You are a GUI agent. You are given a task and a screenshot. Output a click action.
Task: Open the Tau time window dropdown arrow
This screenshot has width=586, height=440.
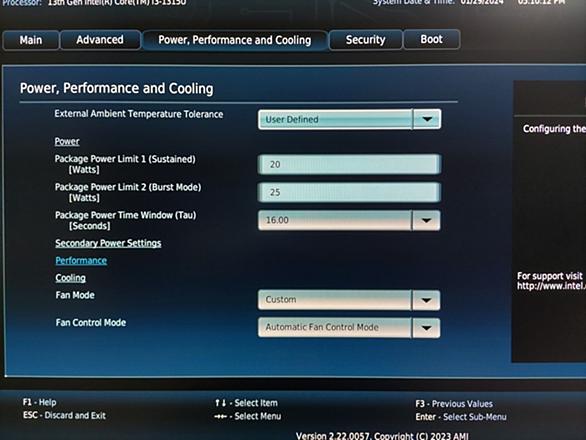tap(426, 220)
